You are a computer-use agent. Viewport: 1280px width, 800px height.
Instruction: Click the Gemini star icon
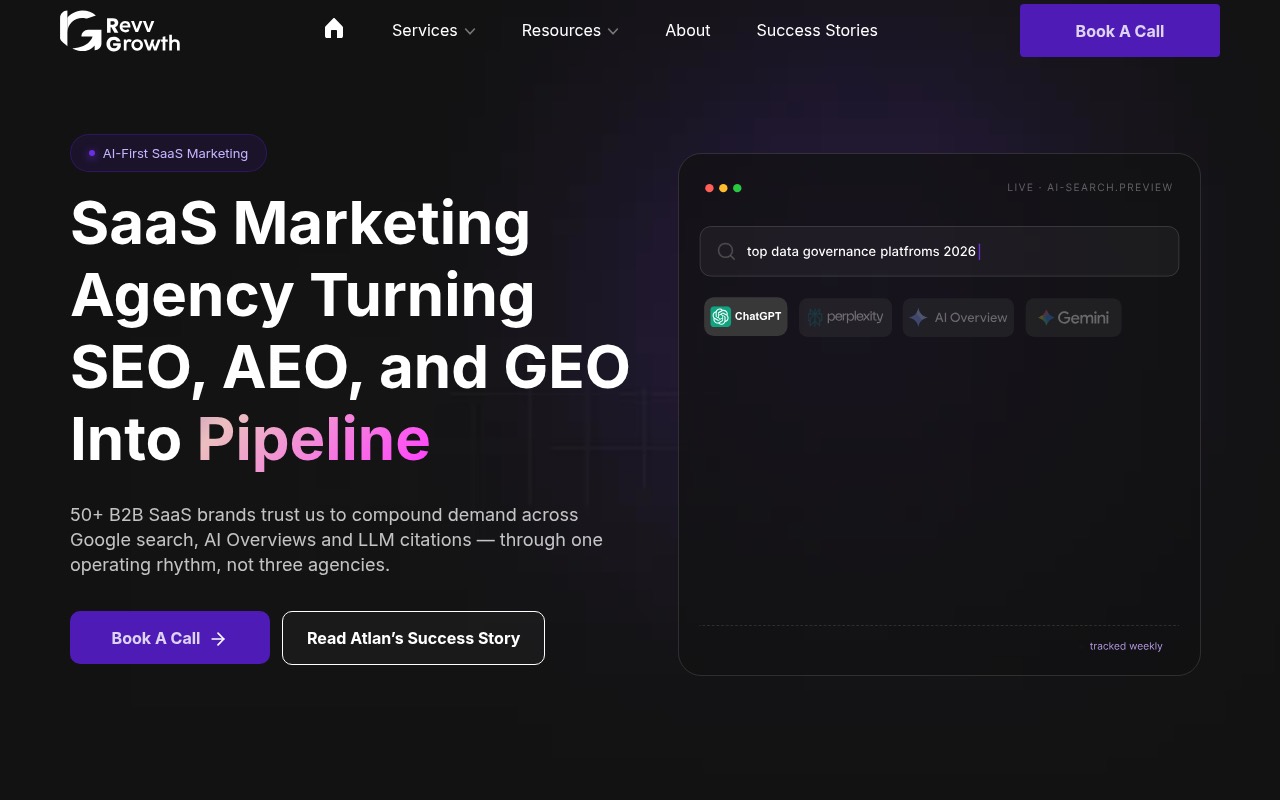click(x=1046, y=318)
